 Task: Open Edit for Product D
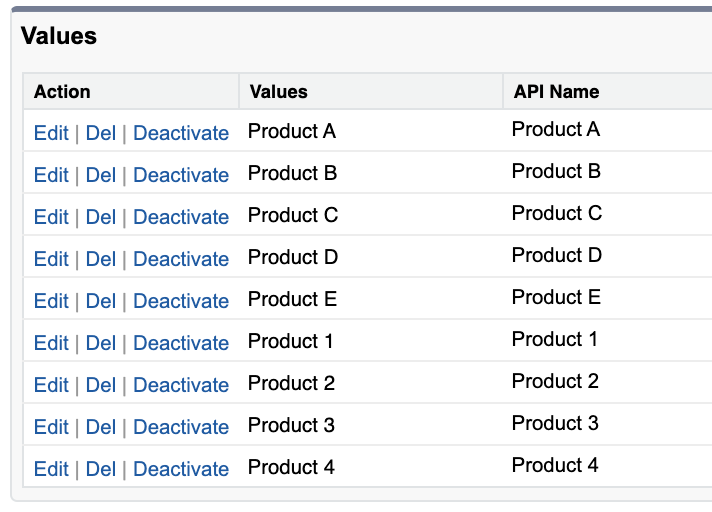[51, 259]
